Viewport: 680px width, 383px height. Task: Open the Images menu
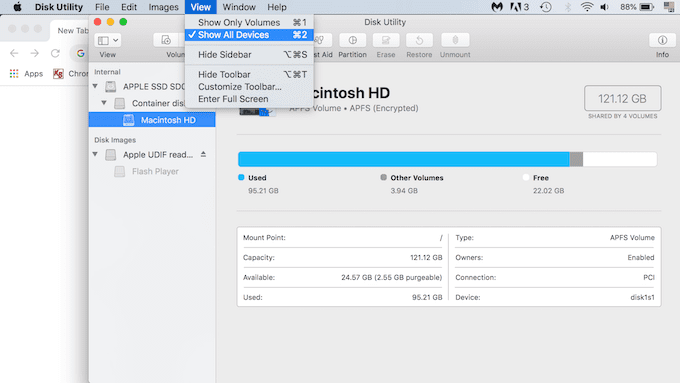pyautogui.click(x=163, y=7)
